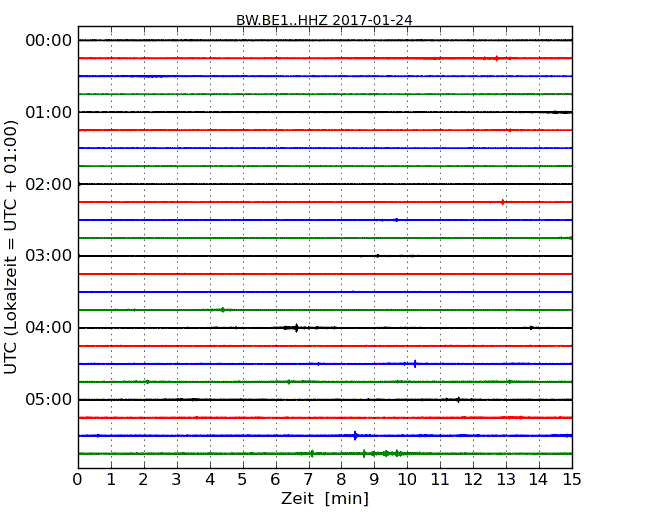Image resolution: width=650 pixels, height=520 pixels.
Task: Select the 01:00 time label
Action: pos(49,112)
